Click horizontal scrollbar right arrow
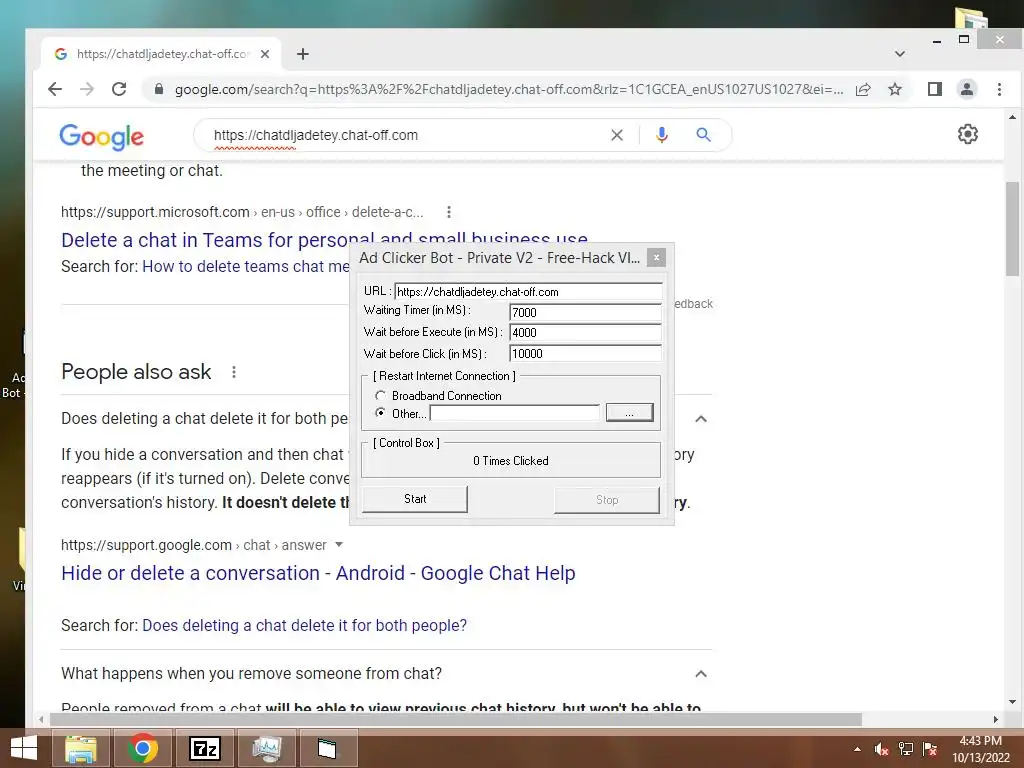Viewport: 1024px width, 768px height. point(995,720)
